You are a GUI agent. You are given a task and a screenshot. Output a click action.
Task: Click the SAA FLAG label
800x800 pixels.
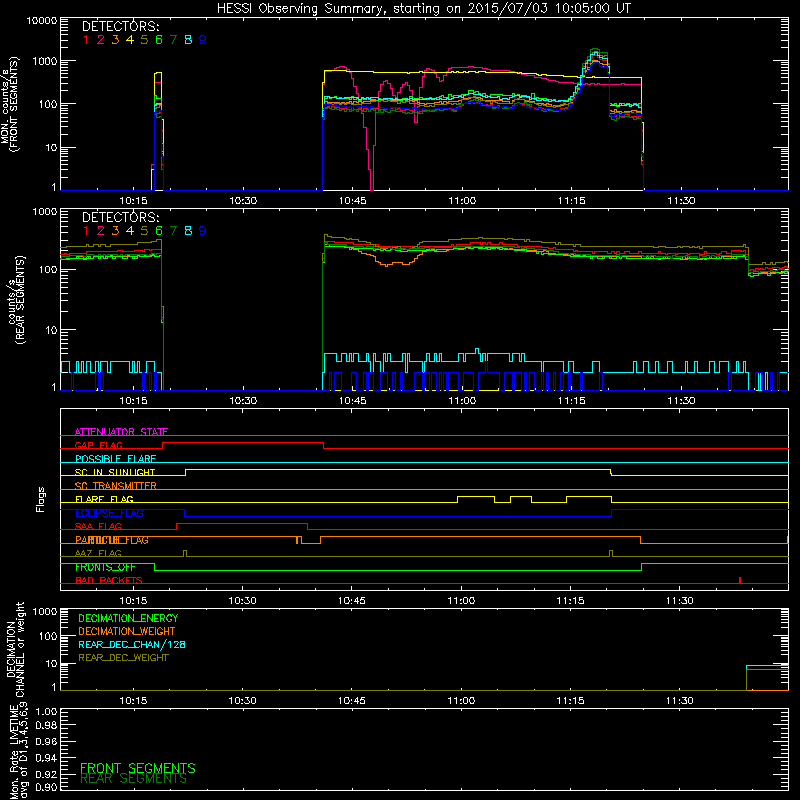point(98,527)
